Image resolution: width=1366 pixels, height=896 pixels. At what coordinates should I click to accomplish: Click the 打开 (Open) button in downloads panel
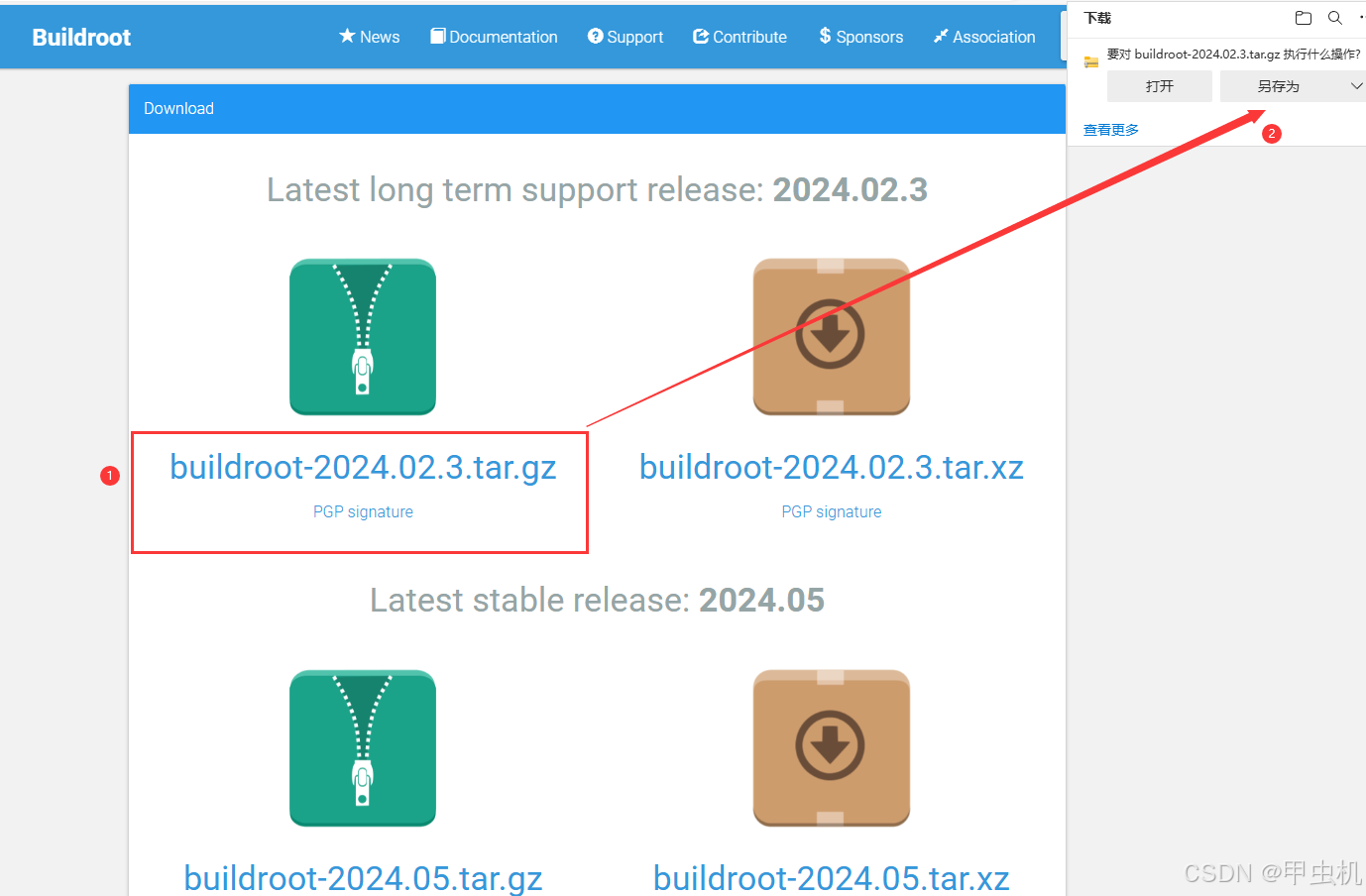[x=1160, y=86]
